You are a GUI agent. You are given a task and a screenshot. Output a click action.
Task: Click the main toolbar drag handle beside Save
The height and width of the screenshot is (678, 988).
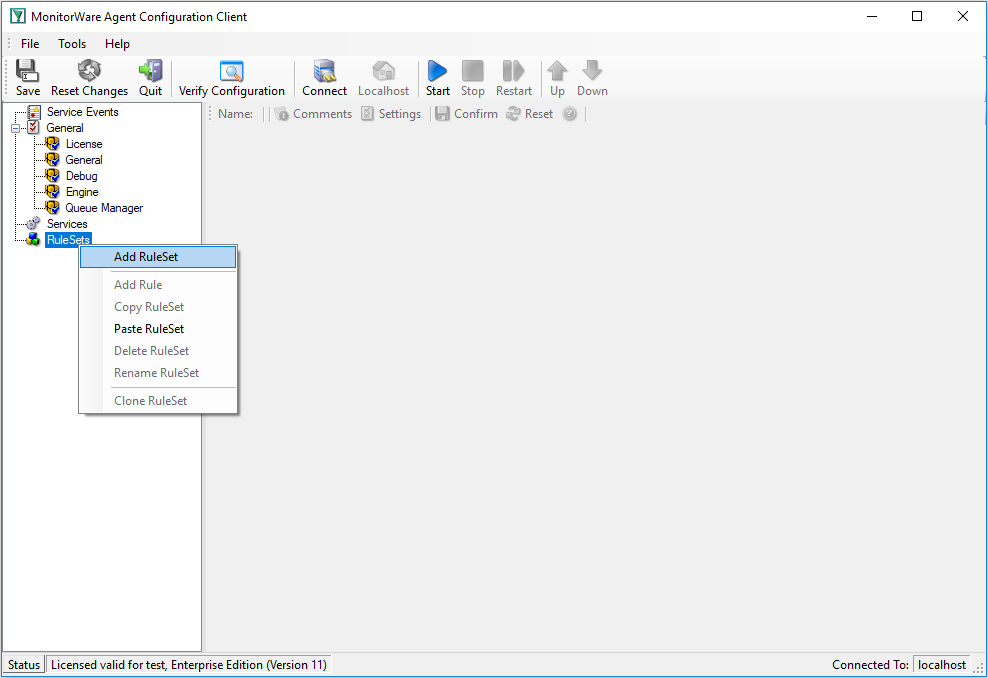8,78
